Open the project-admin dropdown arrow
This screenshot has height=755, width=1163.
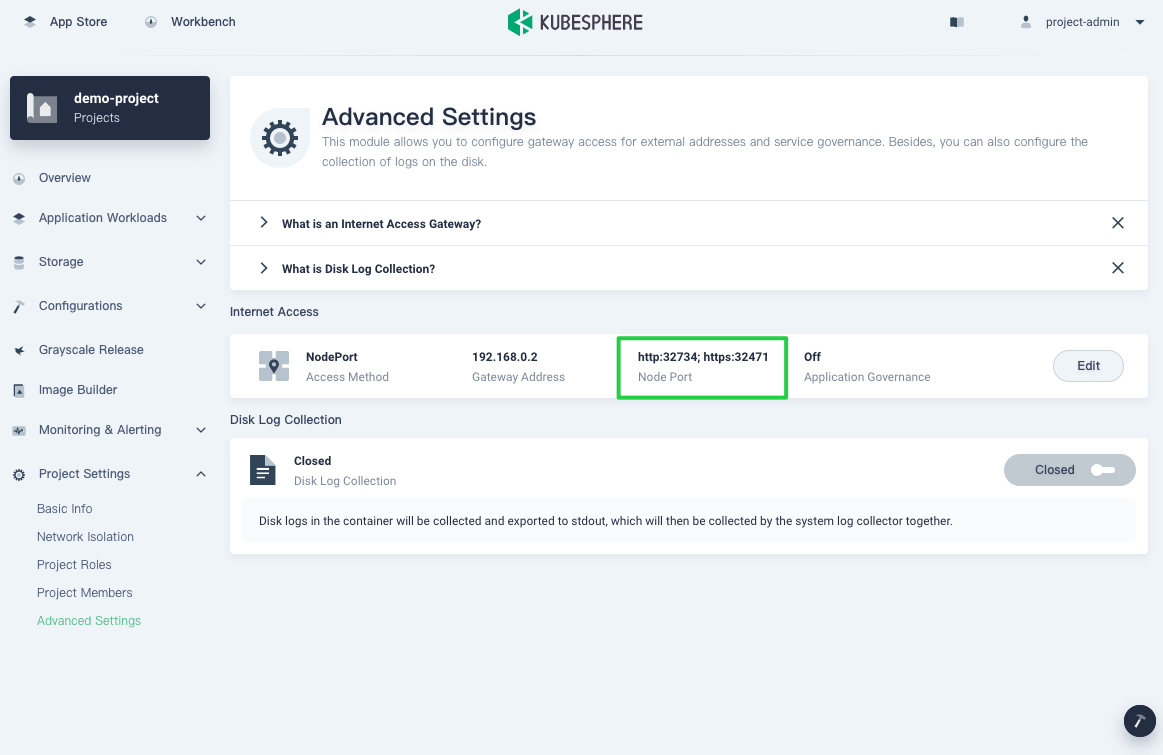click(1140, 22)
